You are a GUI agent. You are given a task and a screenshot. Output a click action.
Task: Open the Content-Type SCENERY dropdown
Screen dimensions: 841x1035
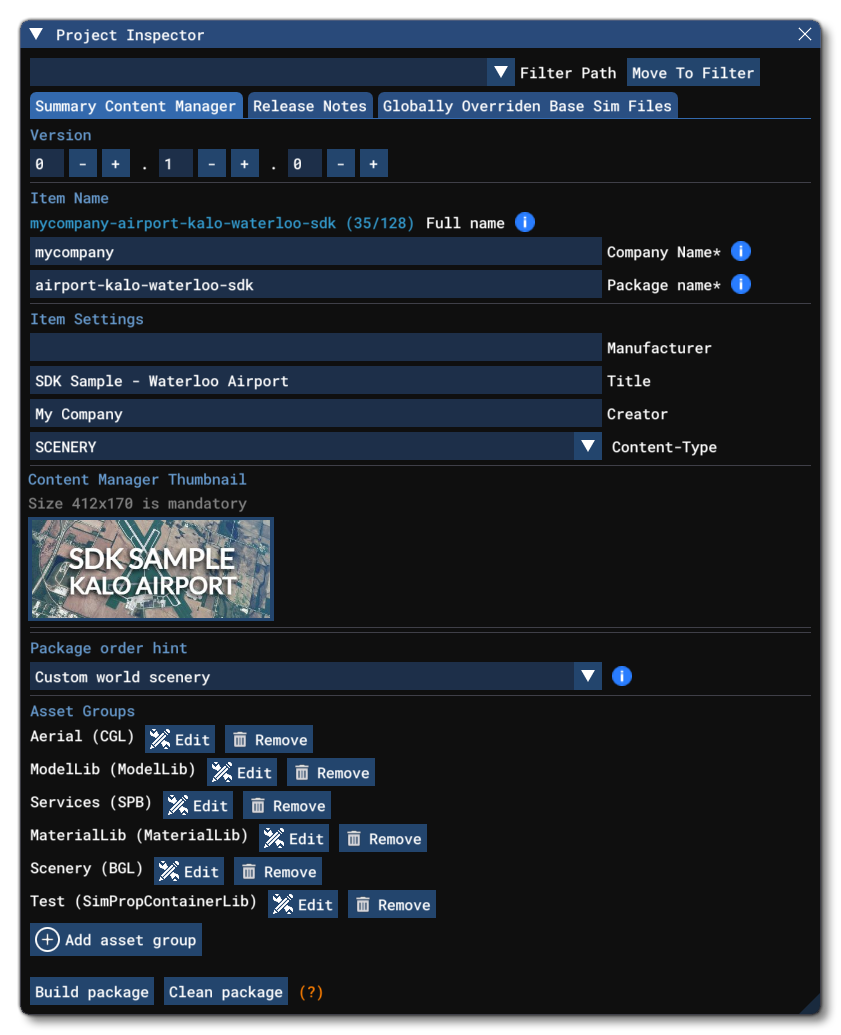[x=588, y=447]
